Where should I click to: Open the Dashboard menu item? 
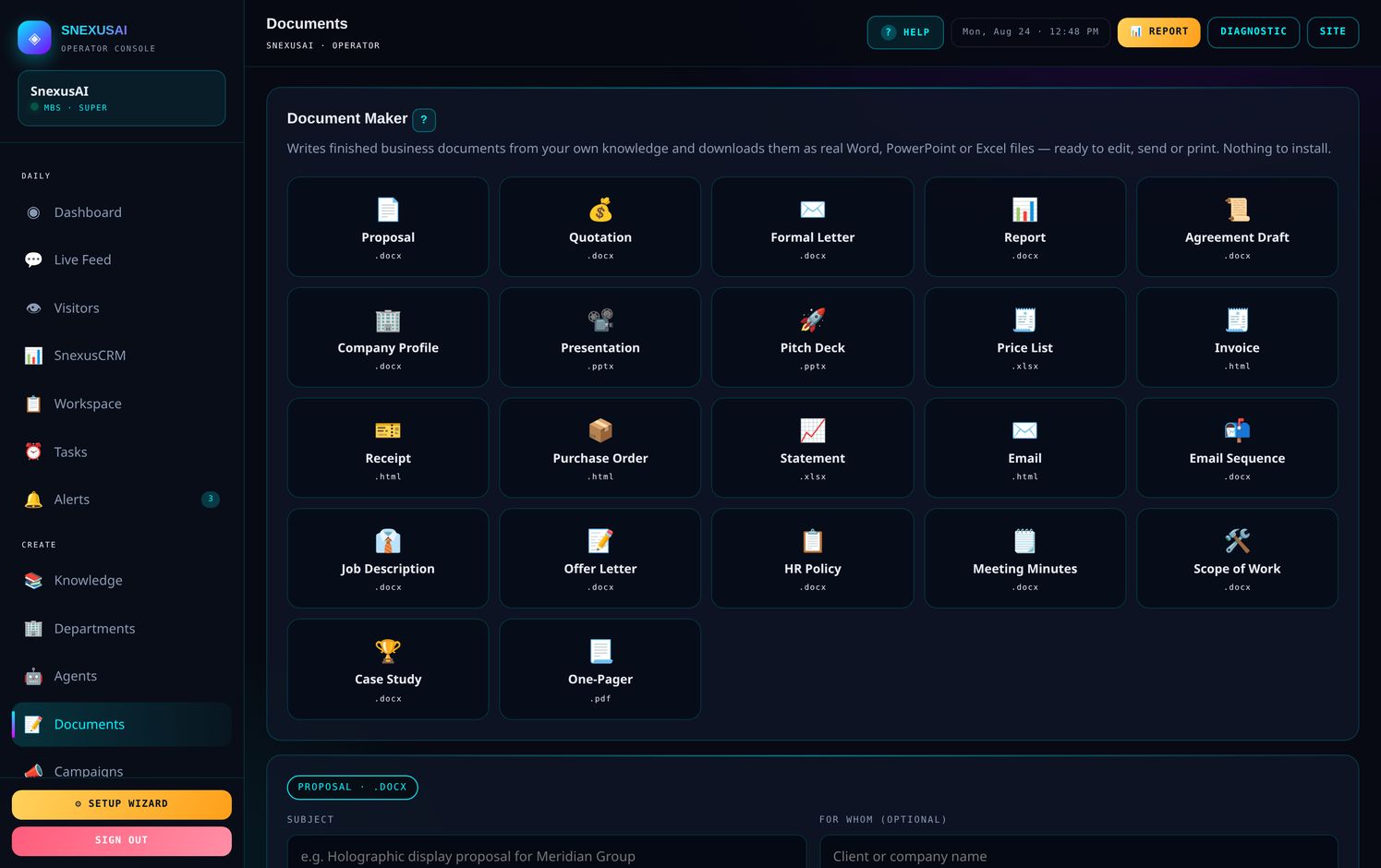click(122, 212)
